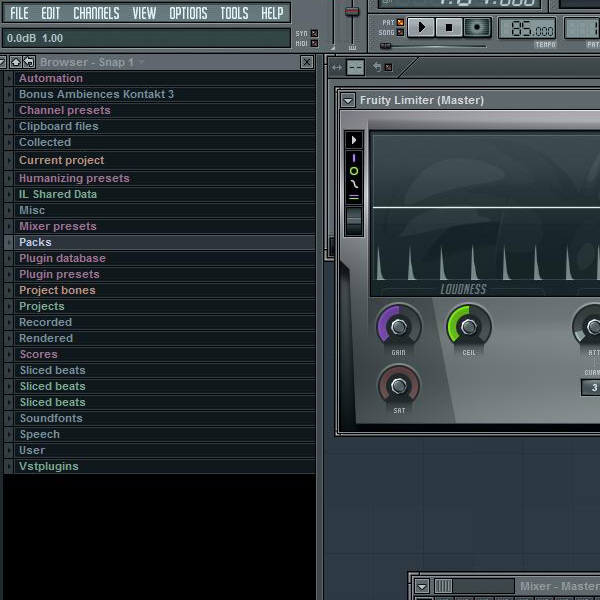Click the purple GAIN knob

click(399, 327)
